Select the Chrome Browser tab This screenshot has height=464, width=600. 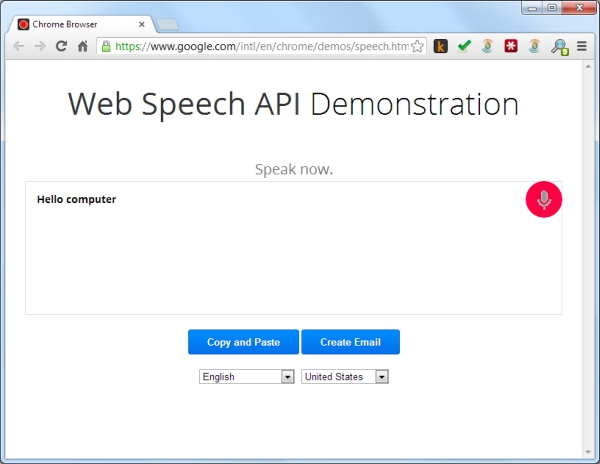pyautogui.click(x=81, y=24)
